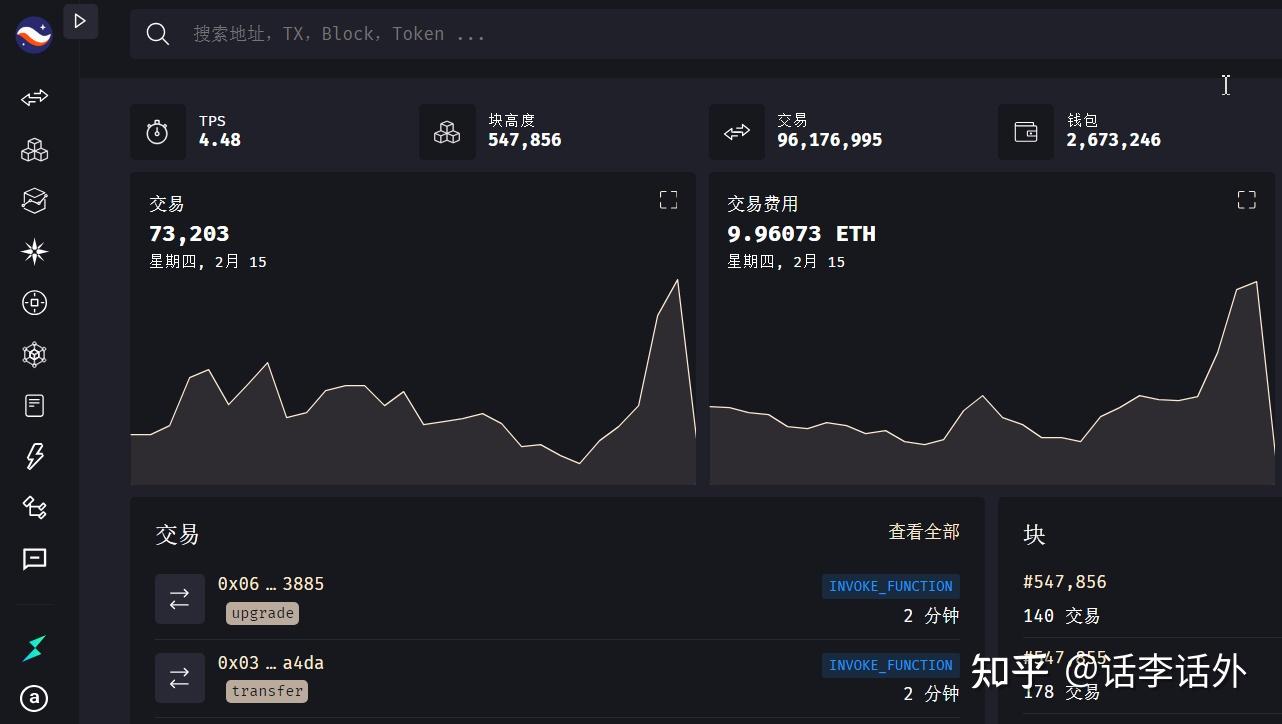Click the block height value 547,856
This screenshot has height=724, width=1282.
525,140
